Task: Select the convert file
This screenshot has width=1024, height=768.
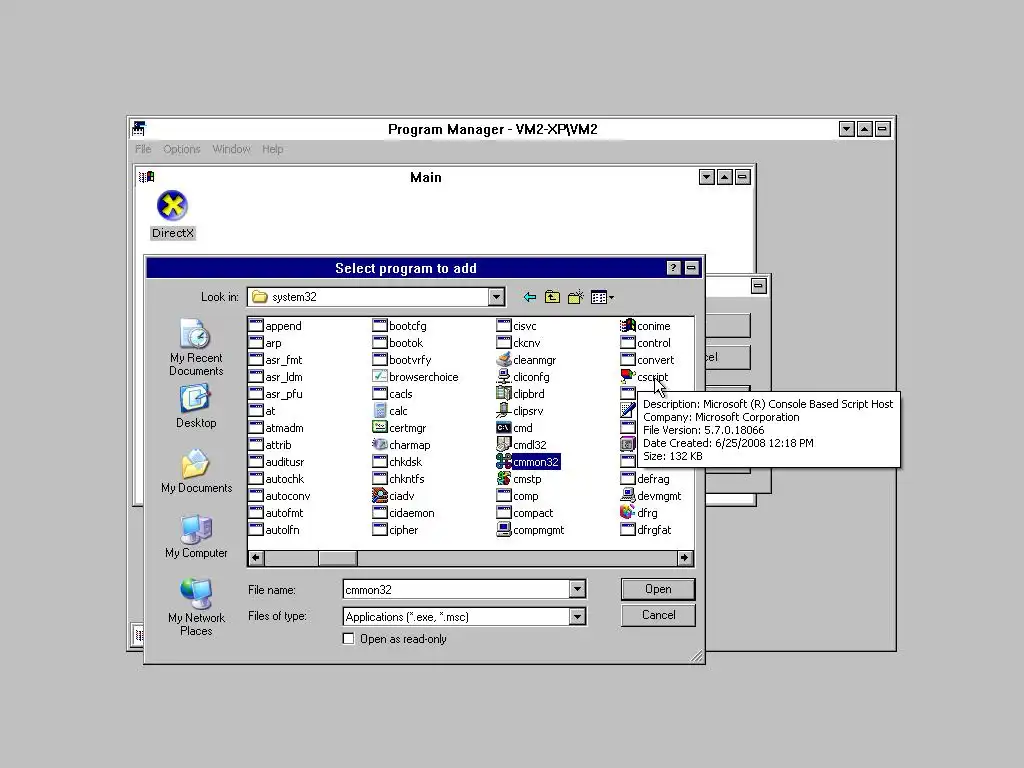Action: point(647,360)
